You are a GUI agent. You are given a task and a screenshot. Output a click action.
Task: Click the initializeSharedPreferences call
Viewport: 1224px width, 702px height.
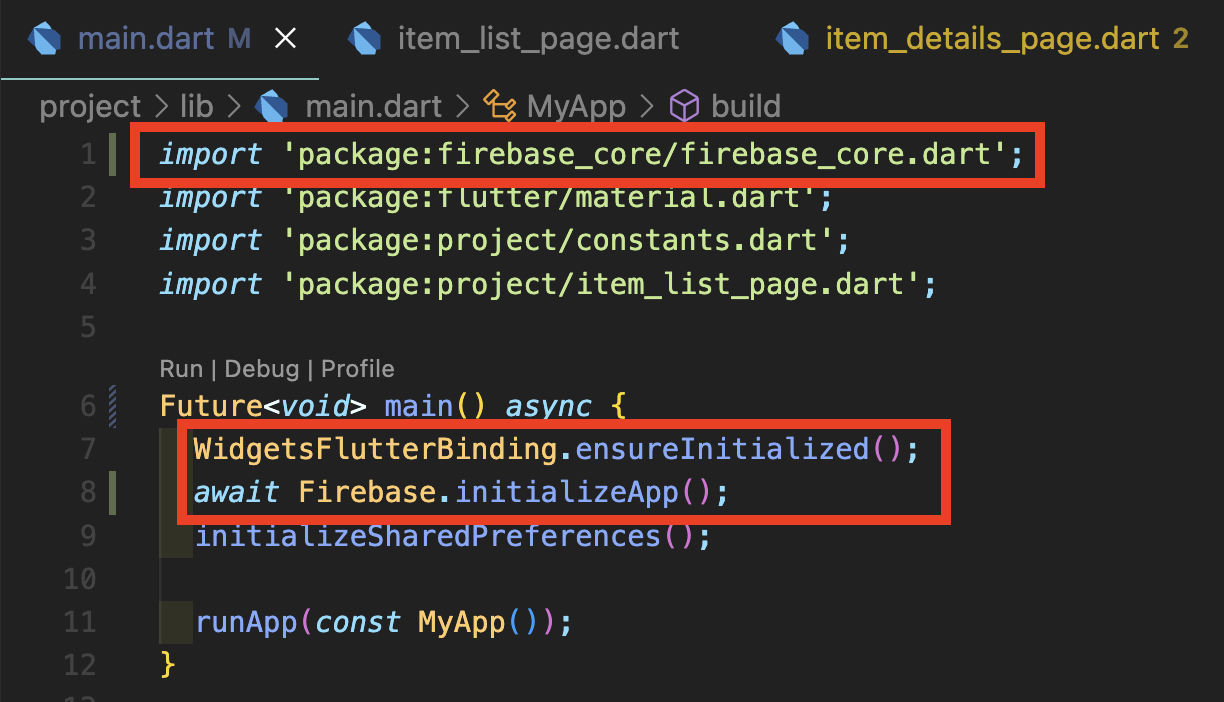pyautogui.click(x=427, y=536)
